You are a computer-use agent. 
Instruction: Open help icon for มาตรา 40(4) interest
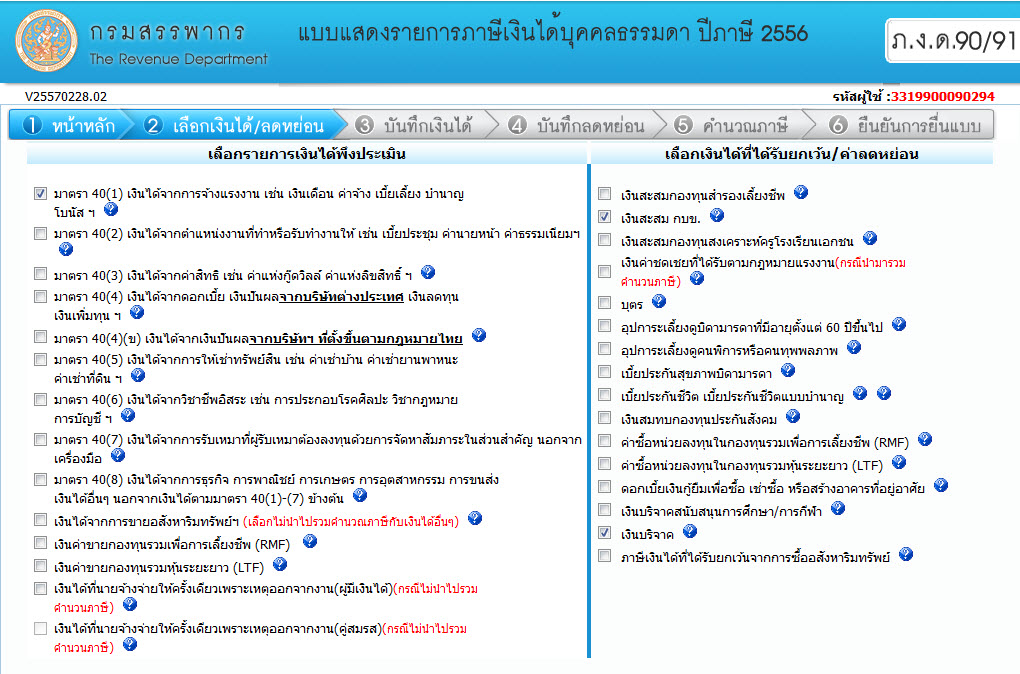point(137,312)
